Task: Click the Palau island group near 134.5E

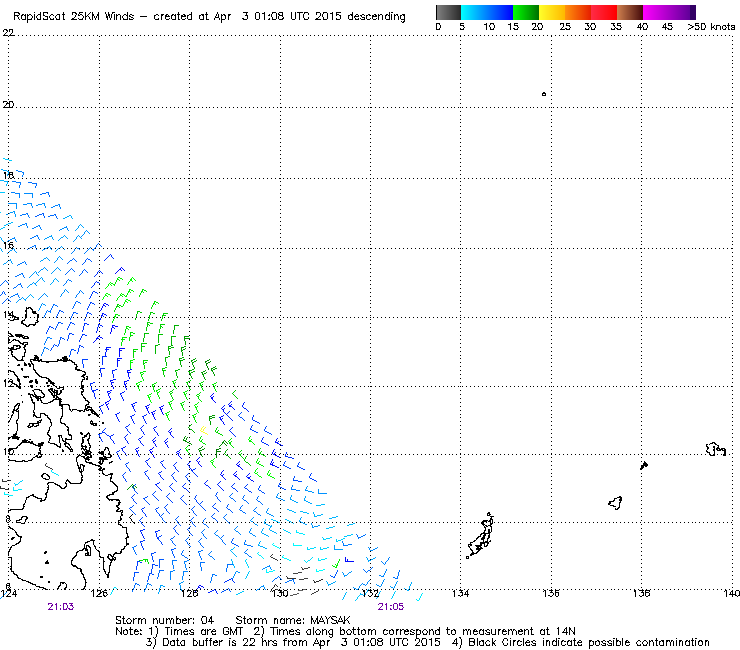Action: [480, 536]
